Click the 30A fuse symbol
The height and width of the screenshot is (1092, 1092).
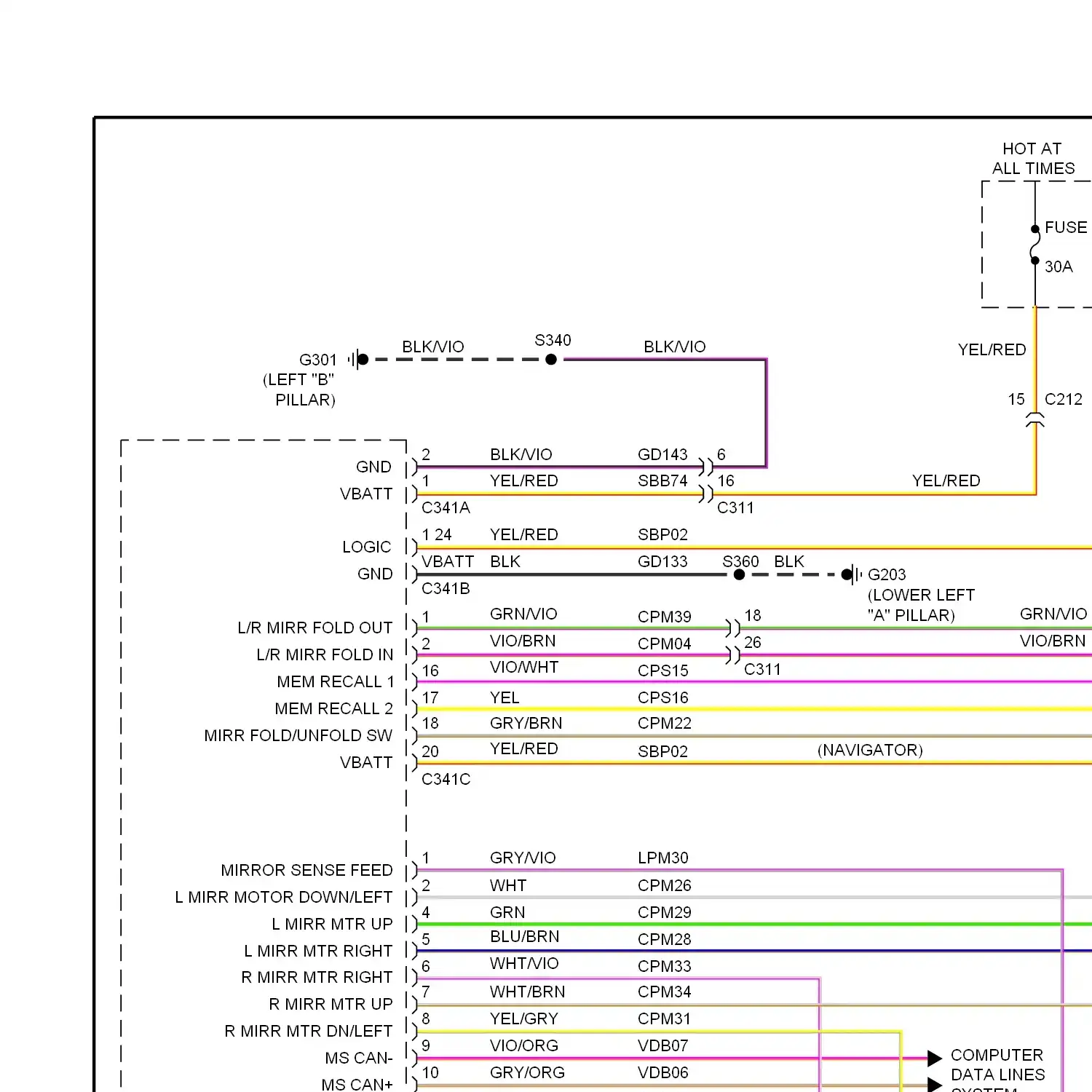(x=1034, y=245)
